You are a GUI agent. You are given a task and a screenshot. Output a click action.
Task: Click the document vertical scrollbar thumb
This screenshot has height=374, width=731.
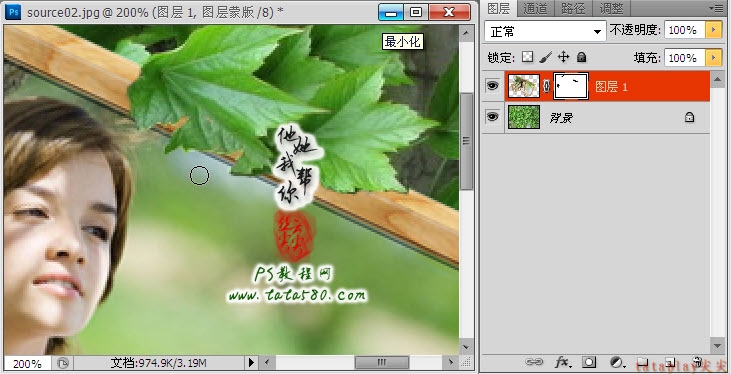click(x=466, y=140)
